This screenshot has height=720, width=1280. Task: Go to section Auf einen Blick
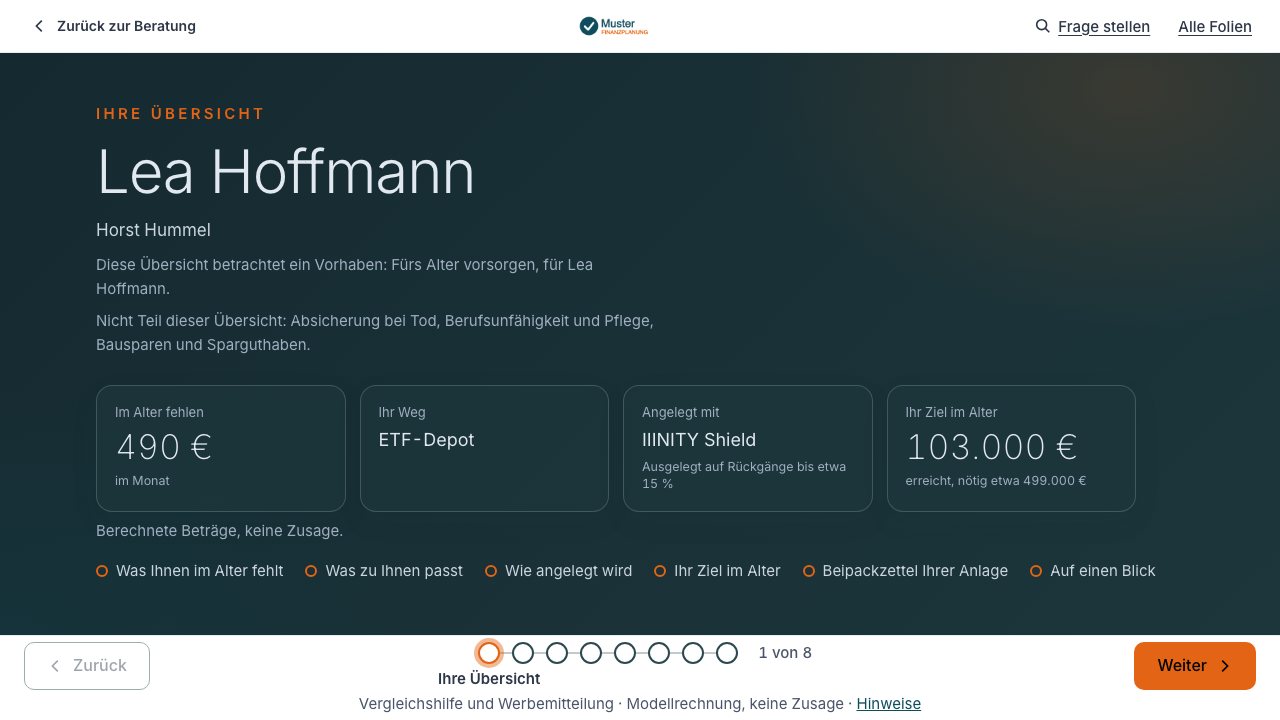click(x=1093, y=571)
